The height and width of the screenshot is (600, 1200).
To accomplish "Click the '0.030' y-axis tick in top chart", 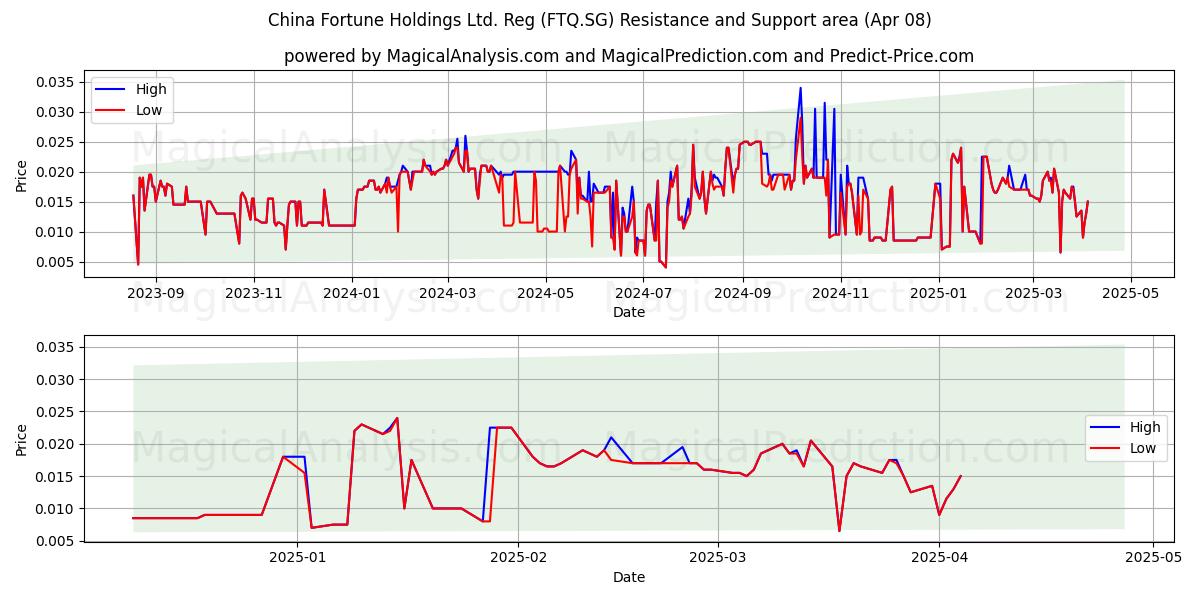I will (57, 112).
